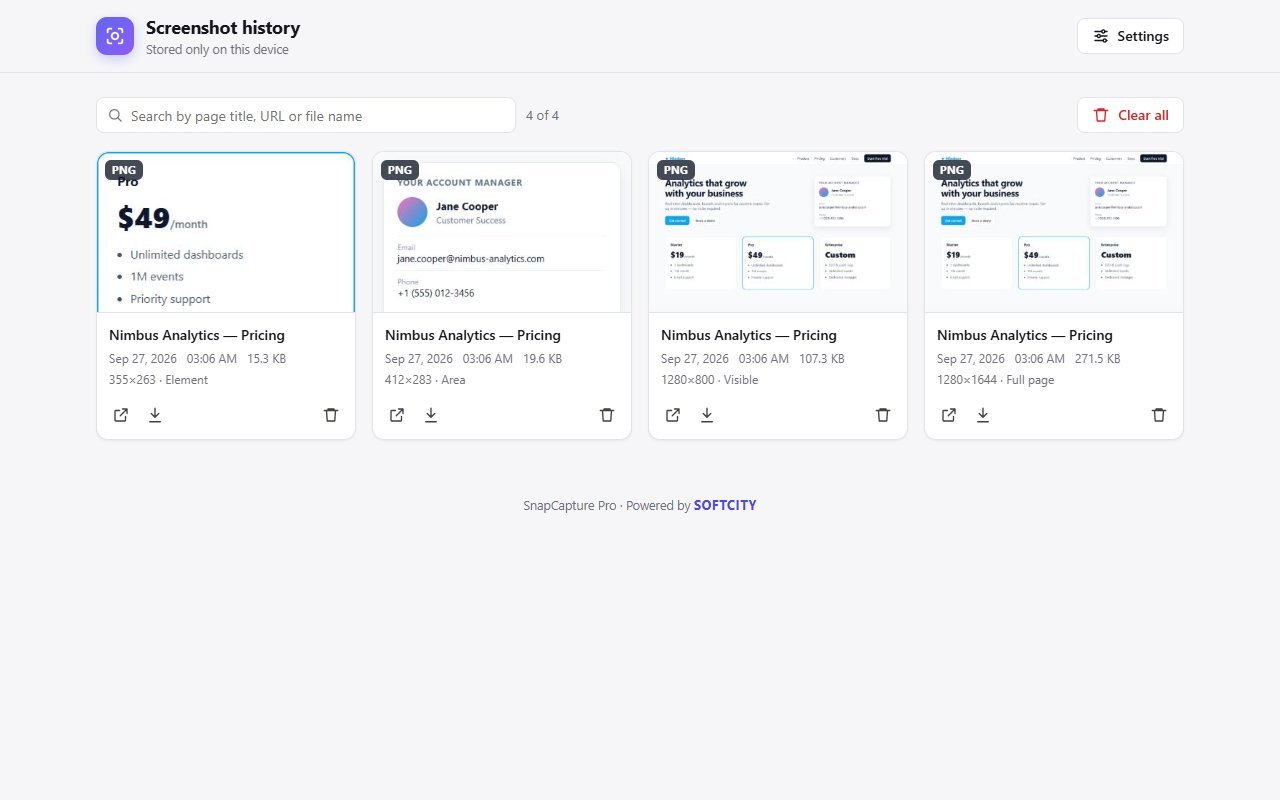This screenshot has width=1280, height=800.
Task: Click the PNG badge on the Area card
Action: point(400,170)
